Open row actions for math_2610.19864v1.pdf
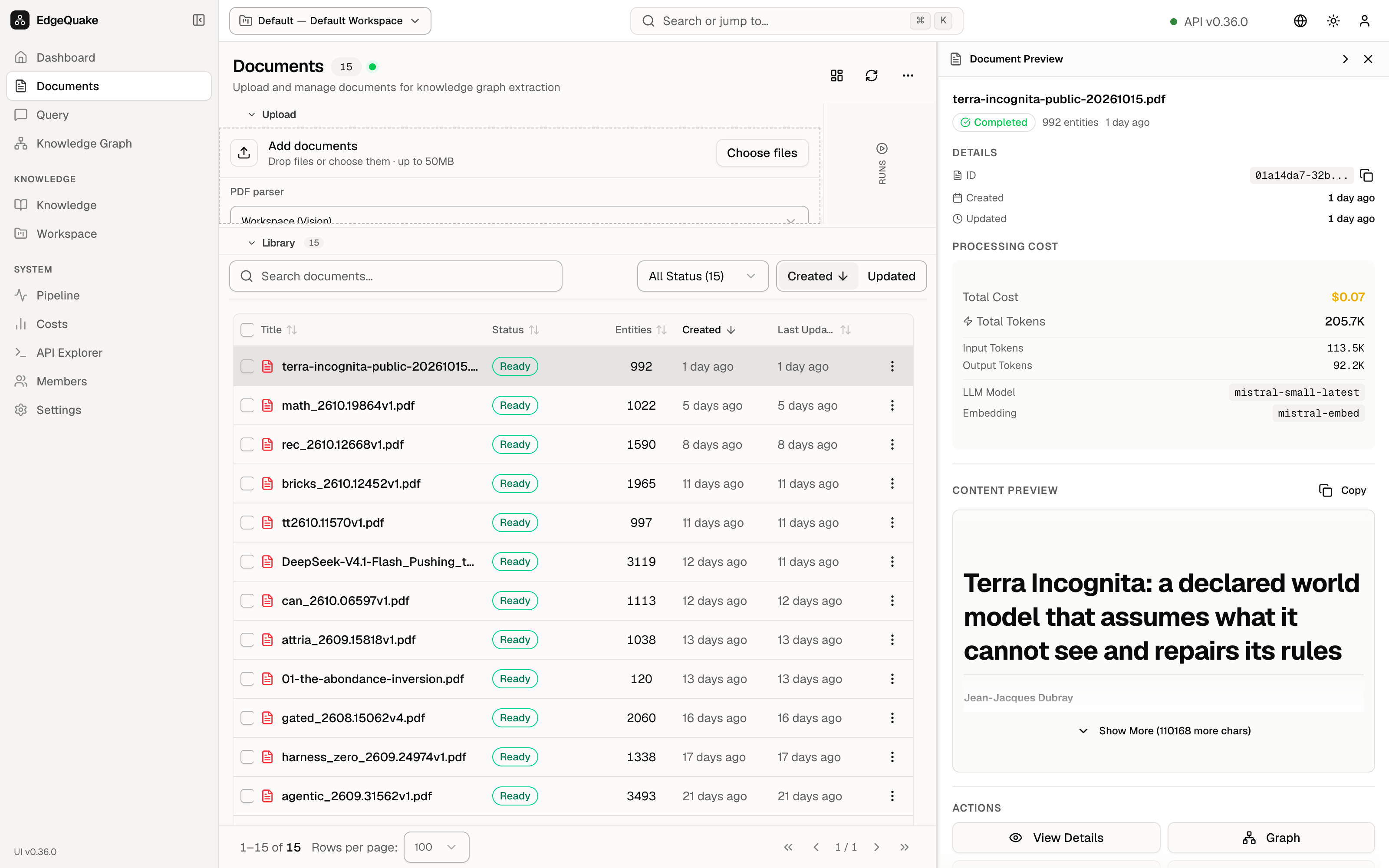This screenshot has width=1389, height=868. [892, 405]
